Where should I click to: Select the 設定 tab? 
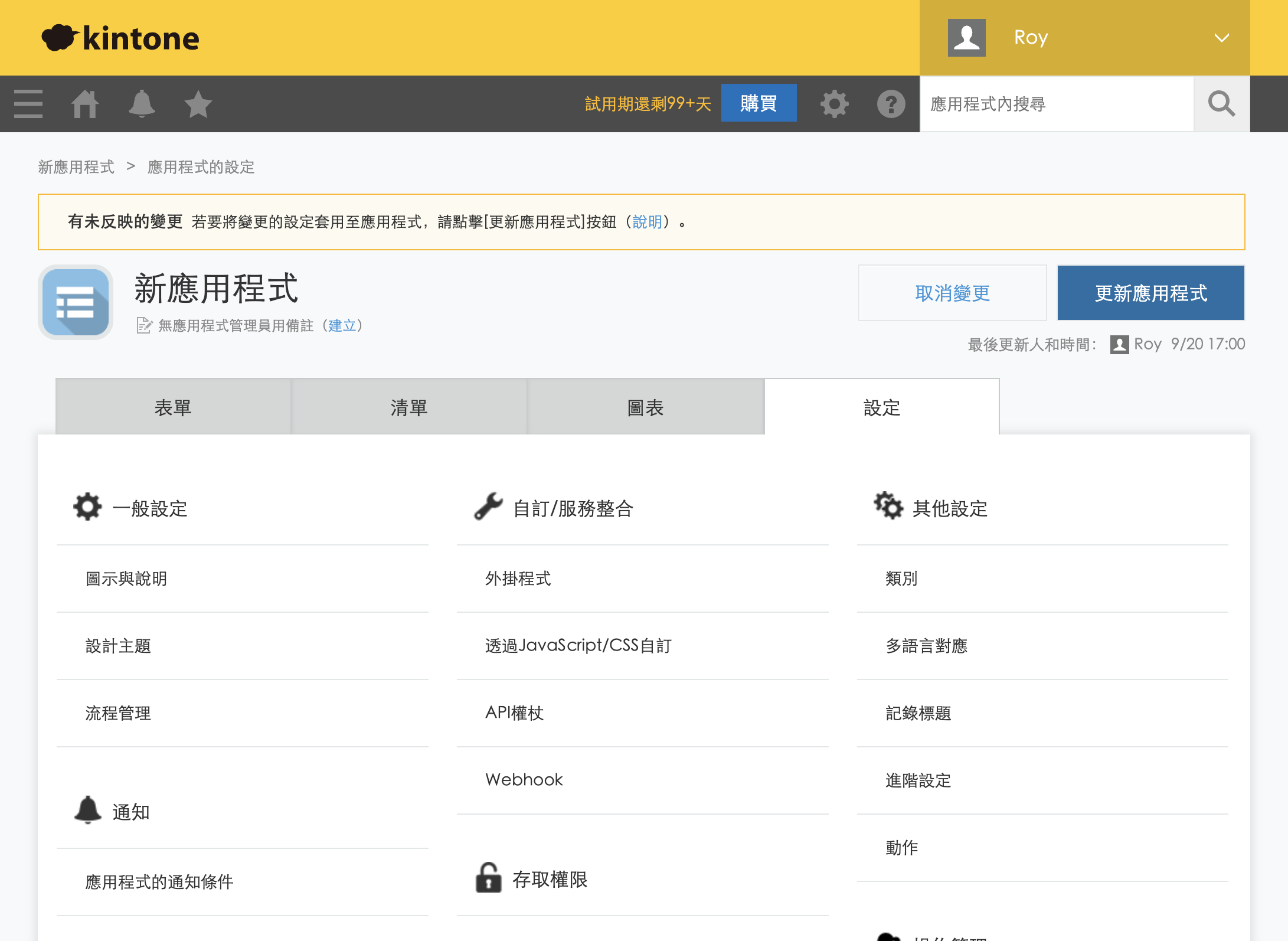tap(882, 407)
